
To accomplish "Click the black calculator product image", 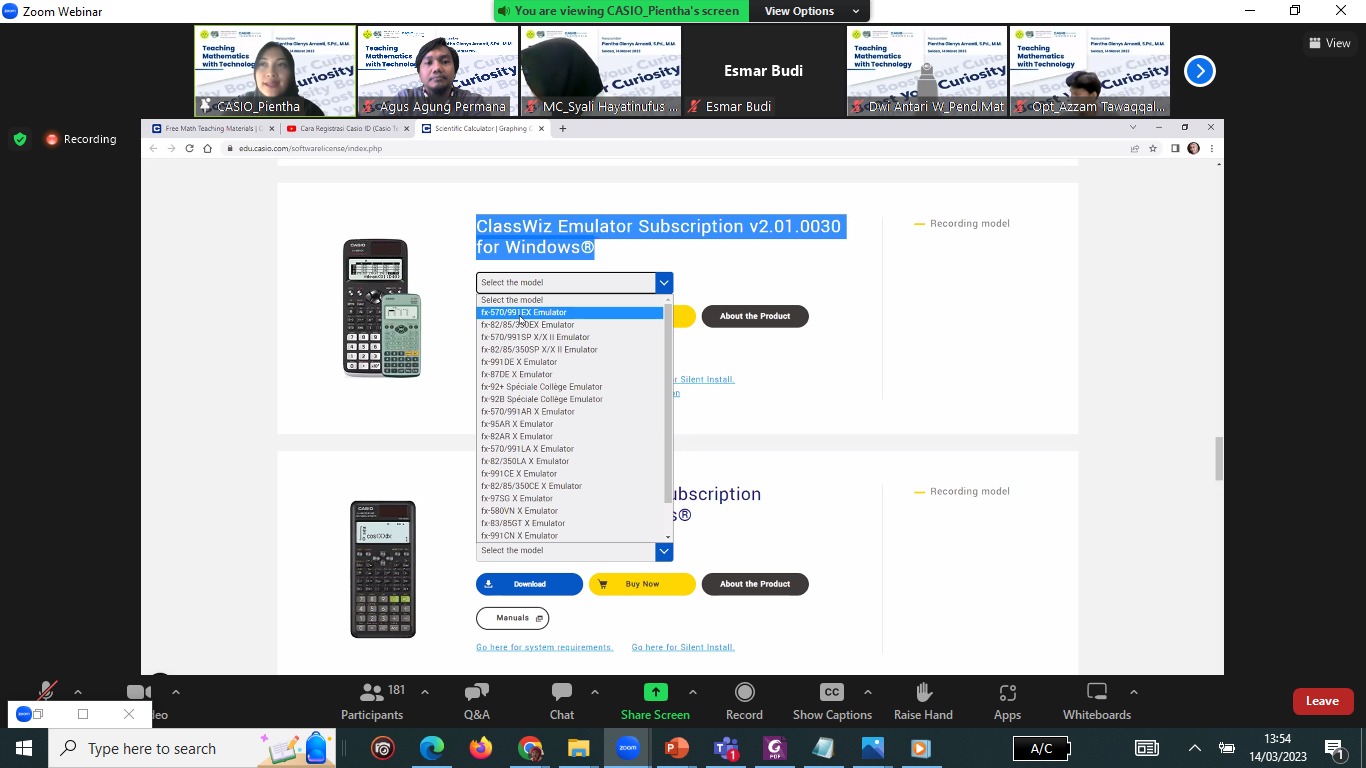I will click(x=383, y=569).
